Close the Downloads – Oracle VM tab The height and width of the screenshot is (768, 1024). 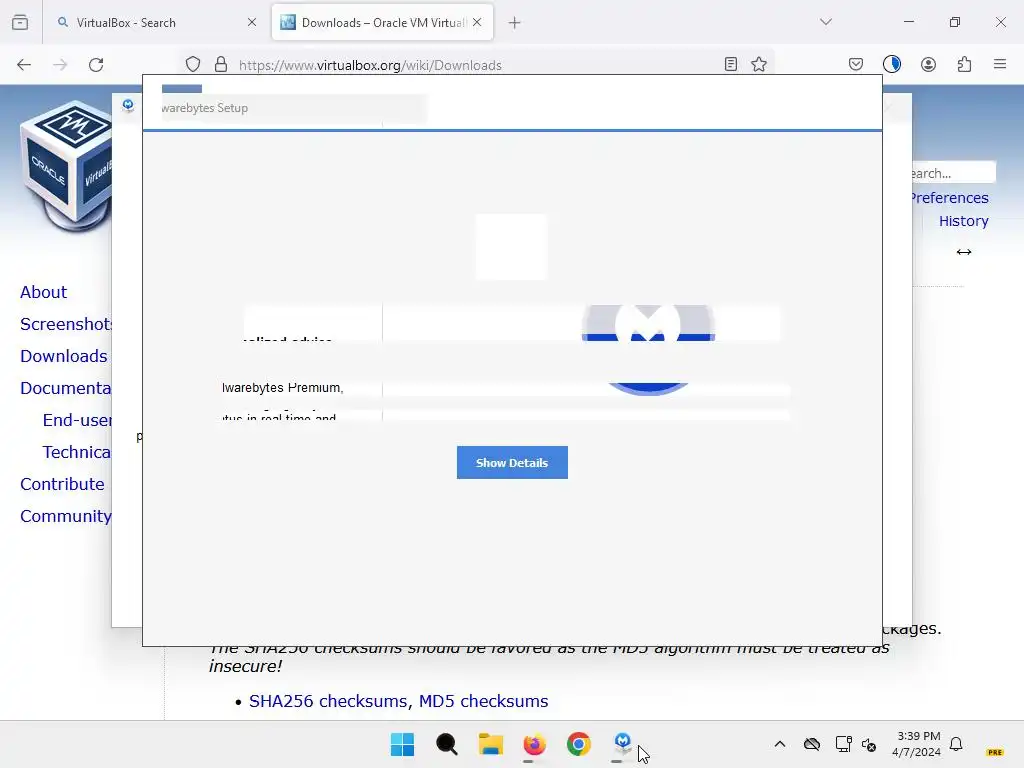click(477, 22)
